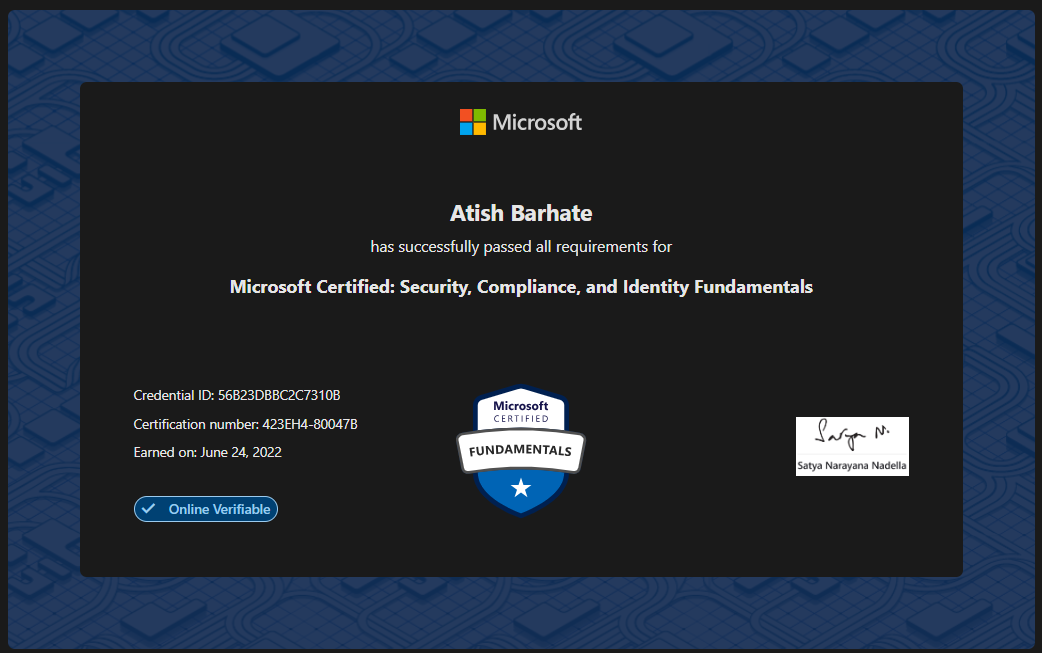Image resolution: width=1042 pixels, height=653 pixels.
Task: Click the Satya Nadella signature image
Action: (x=852, y=446)
